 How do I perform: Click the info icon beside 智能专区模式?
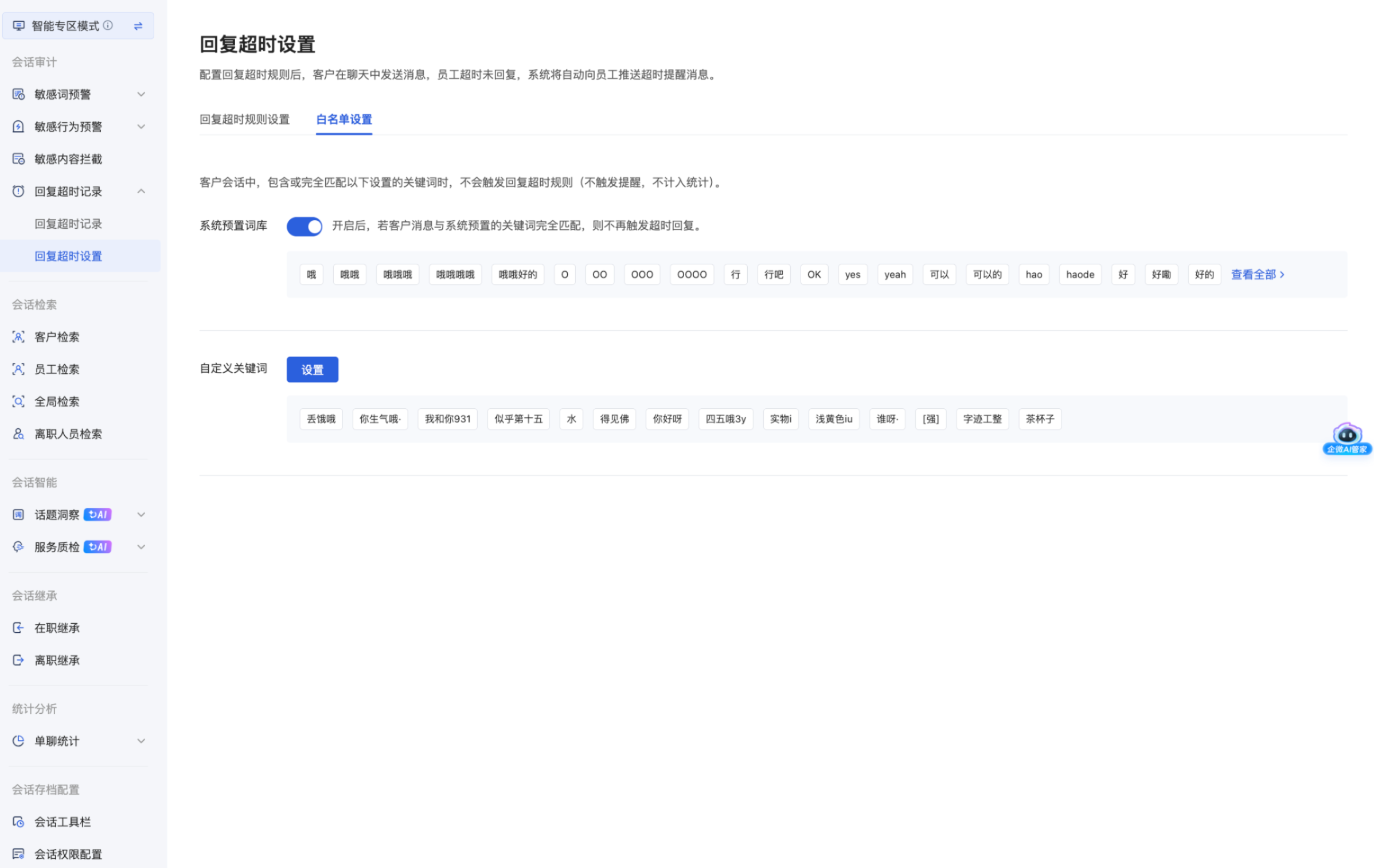coord(108,25)
